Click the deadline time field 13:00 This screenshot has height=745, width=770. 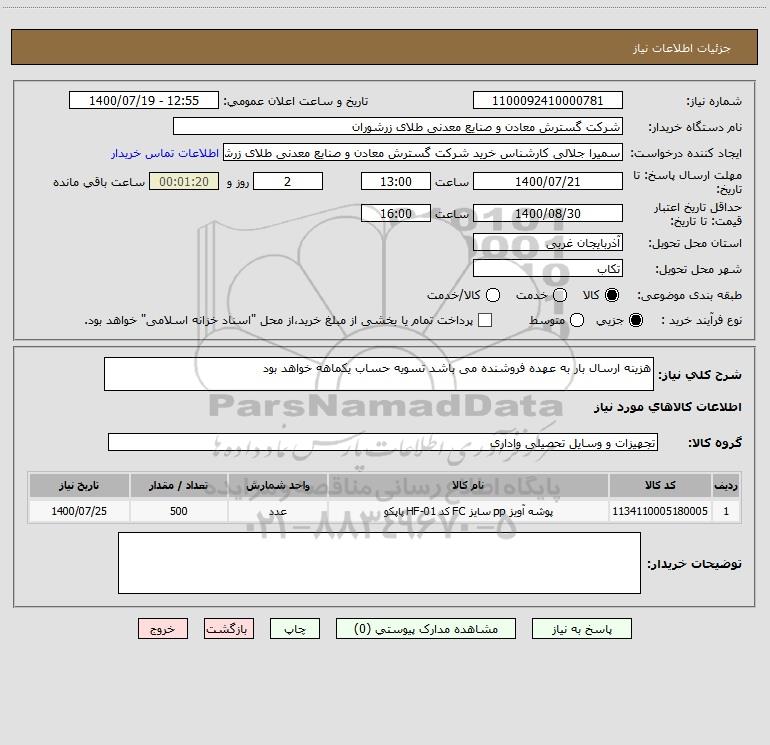tap(396, 181)
